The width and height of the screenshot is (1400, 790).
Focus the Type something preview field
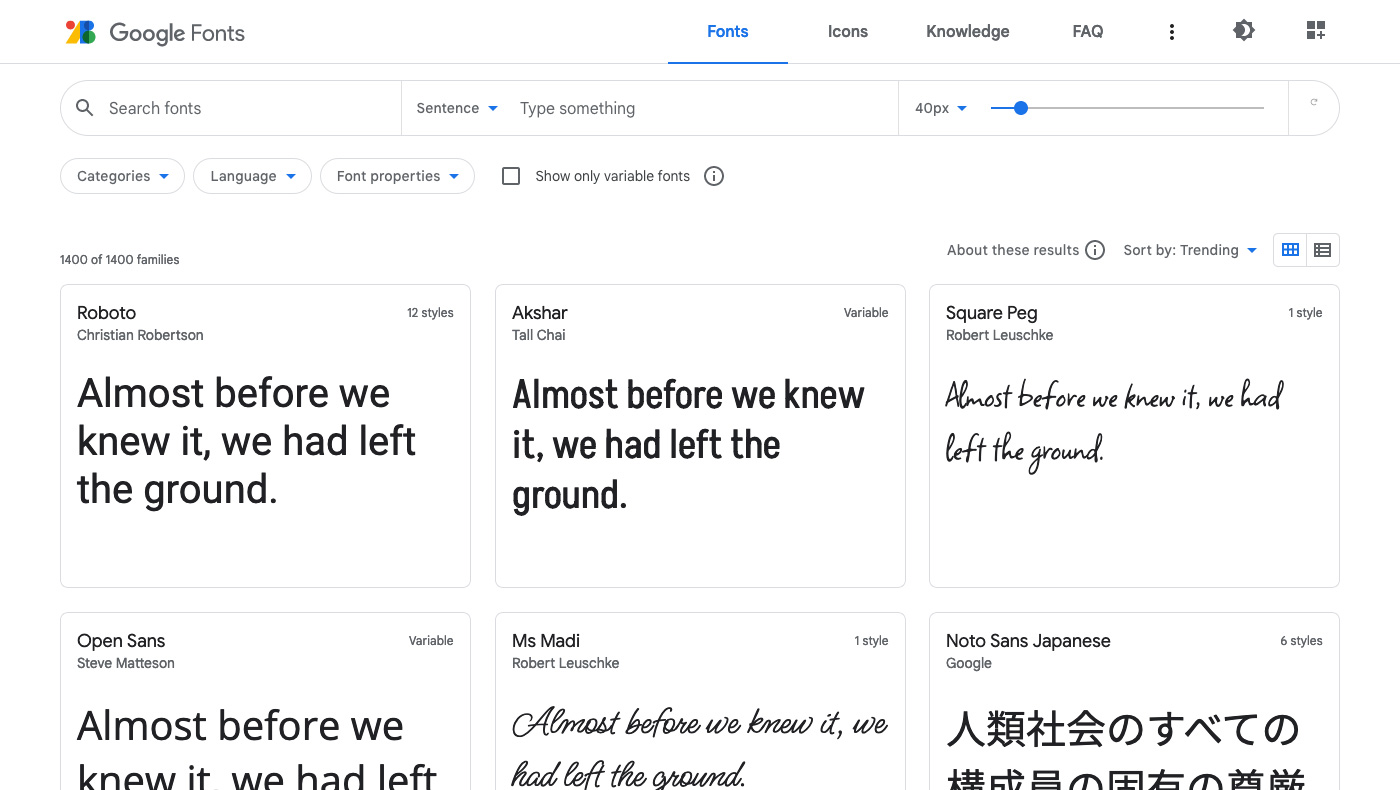700,108
